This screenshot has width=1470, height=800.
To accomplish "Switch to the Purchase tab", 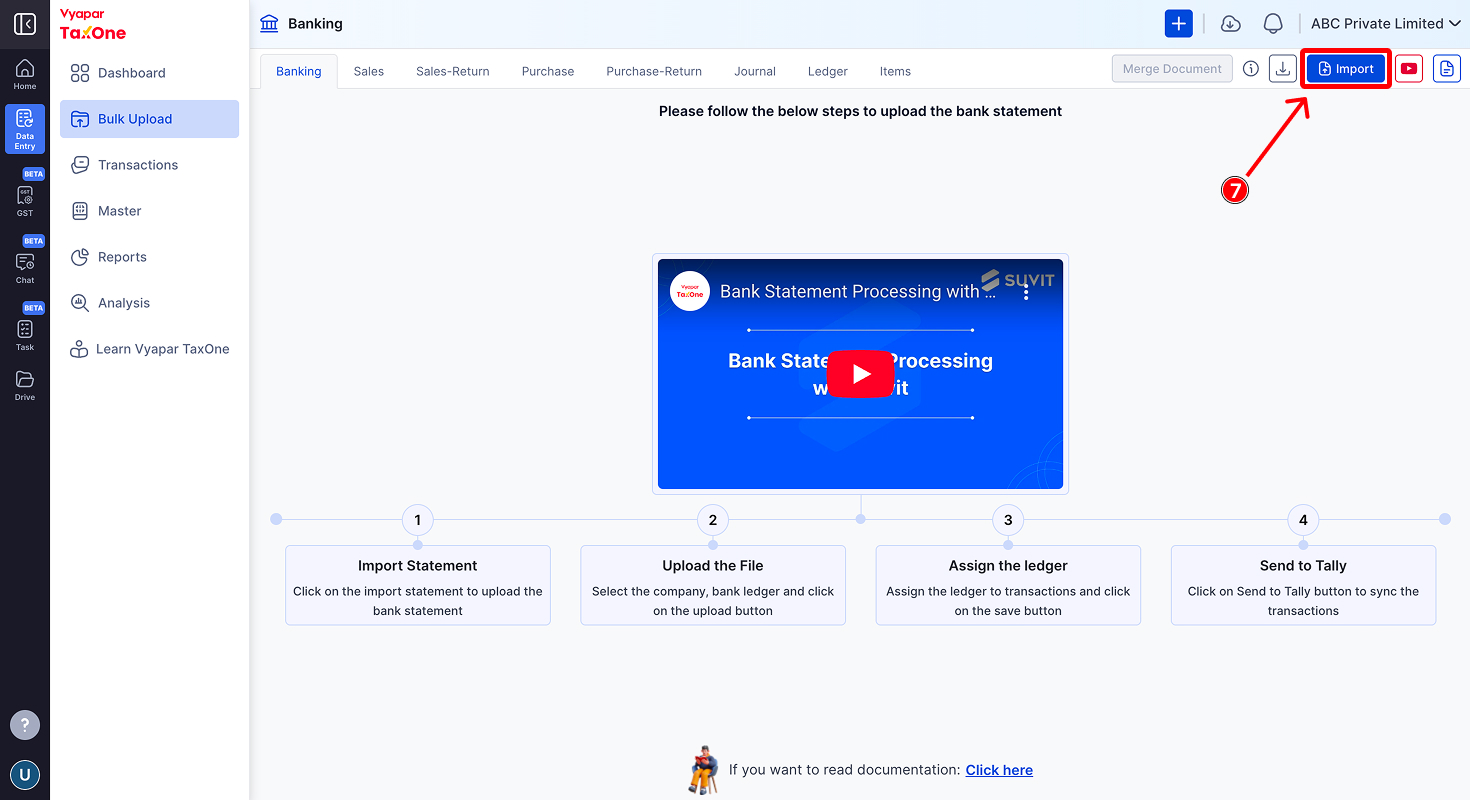I will click(548, 71).
